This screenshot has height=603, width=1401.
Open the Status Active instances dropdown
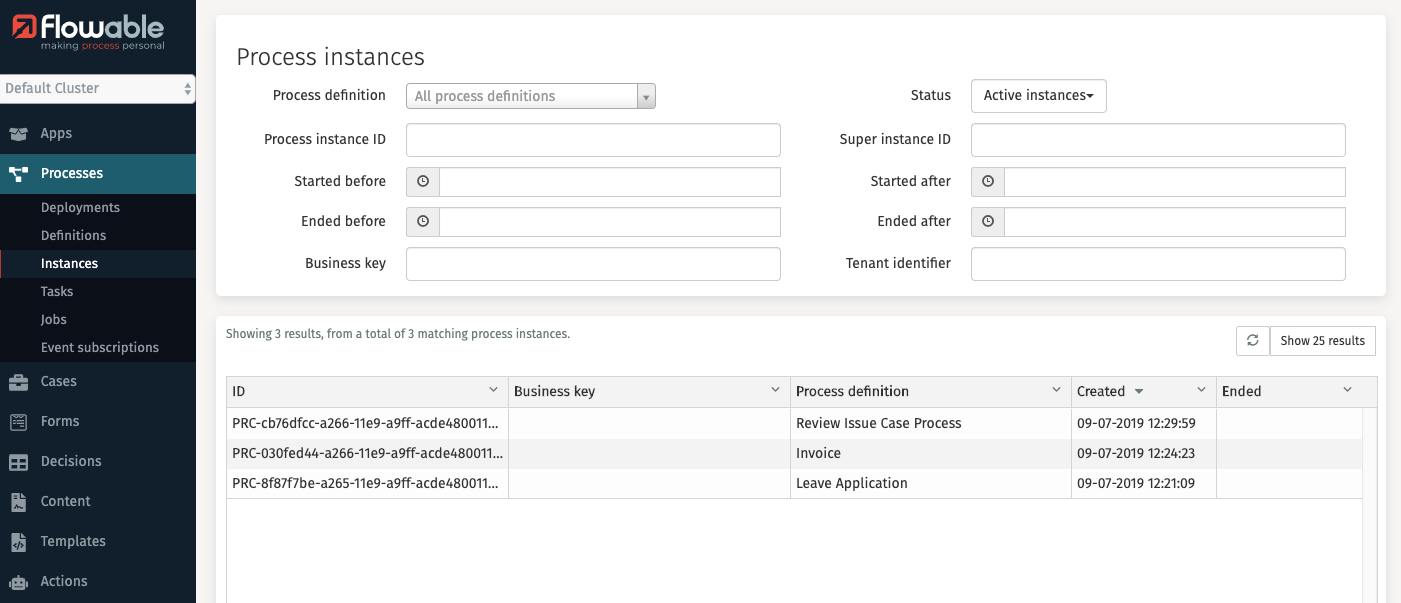point(1038,96)
